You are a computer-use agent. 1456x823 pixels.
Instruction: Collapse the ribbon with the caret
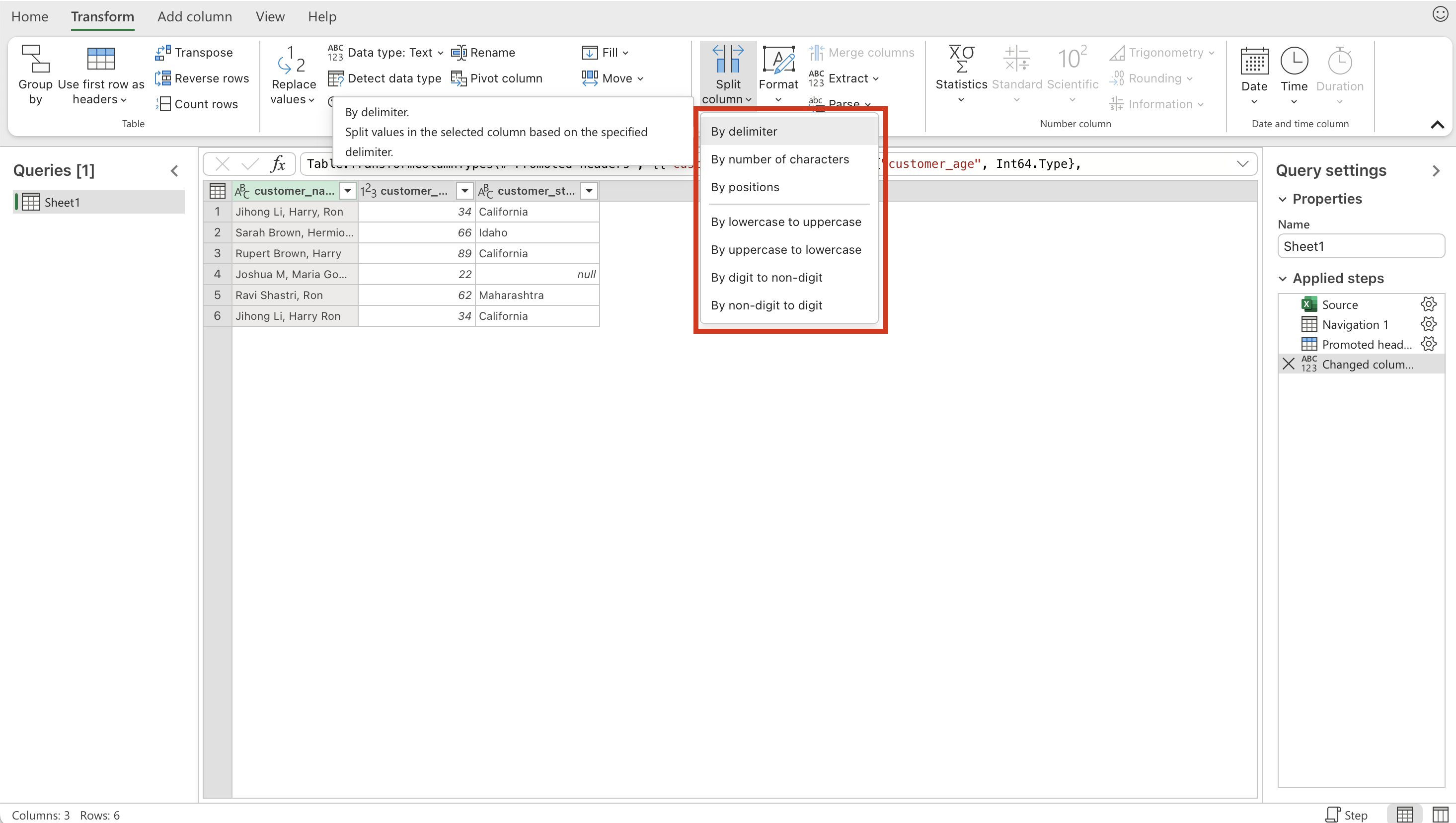tap(1437, 124)
